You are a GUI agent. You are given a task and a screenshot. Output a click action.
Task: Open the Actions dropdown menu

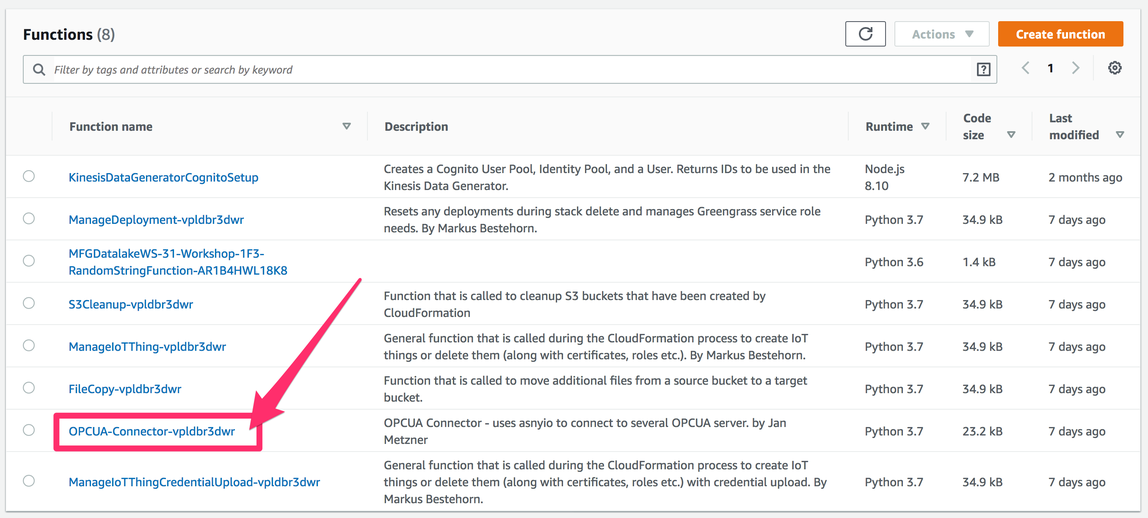click(x=941, y=34)
